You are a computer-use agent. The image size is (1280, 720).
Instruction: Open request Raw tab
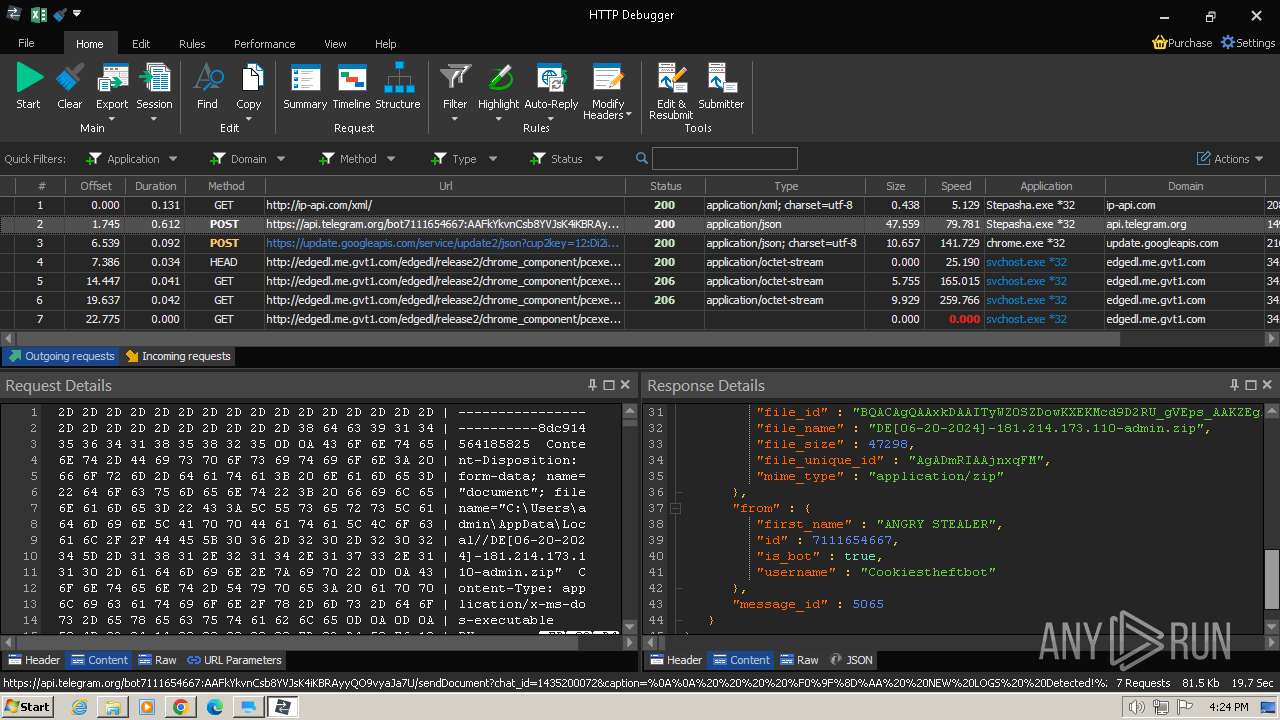pos(157,660)
